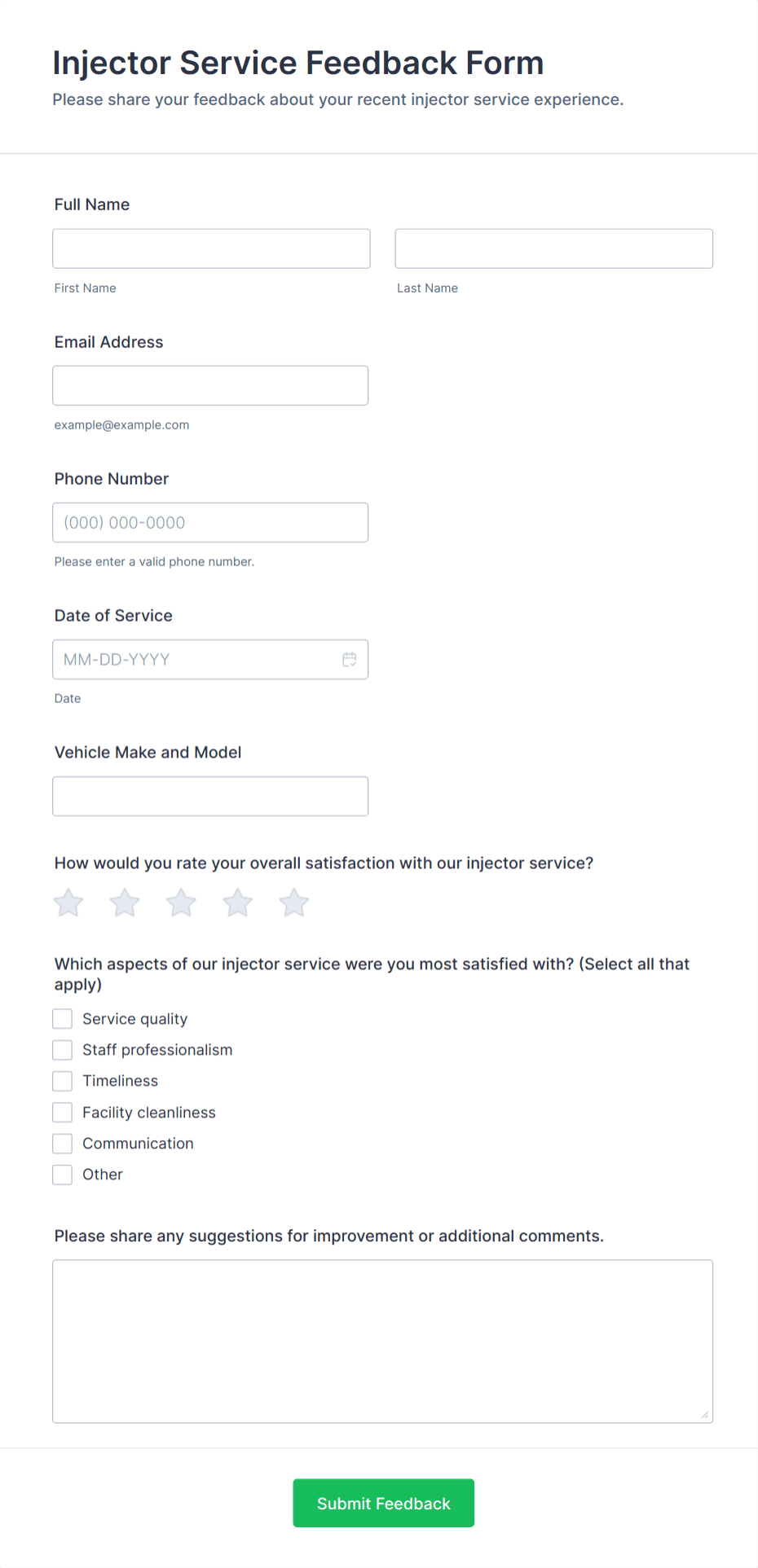Enable the Staff professionalism option
This screenshot has height=1568, width=758.
[x=62, y=1049]
